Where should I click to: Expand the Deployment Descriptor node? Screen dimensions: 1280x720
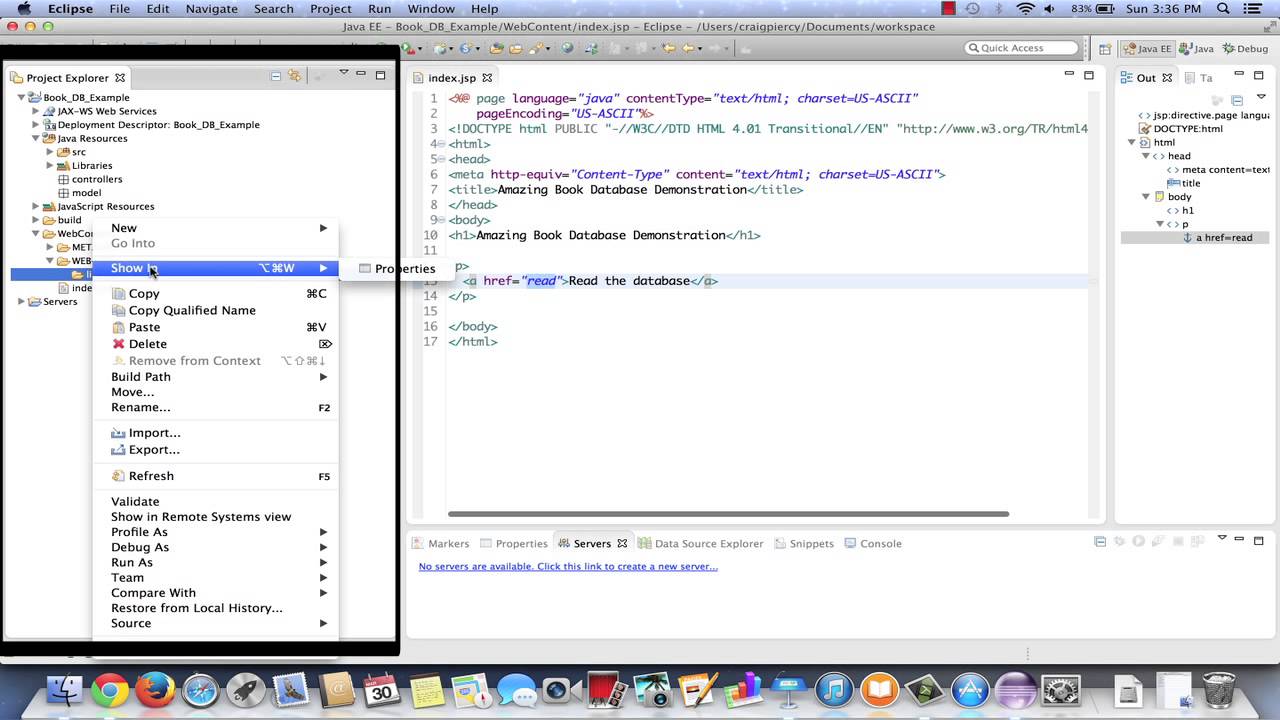pyautogui.click(x=36, y=125)
